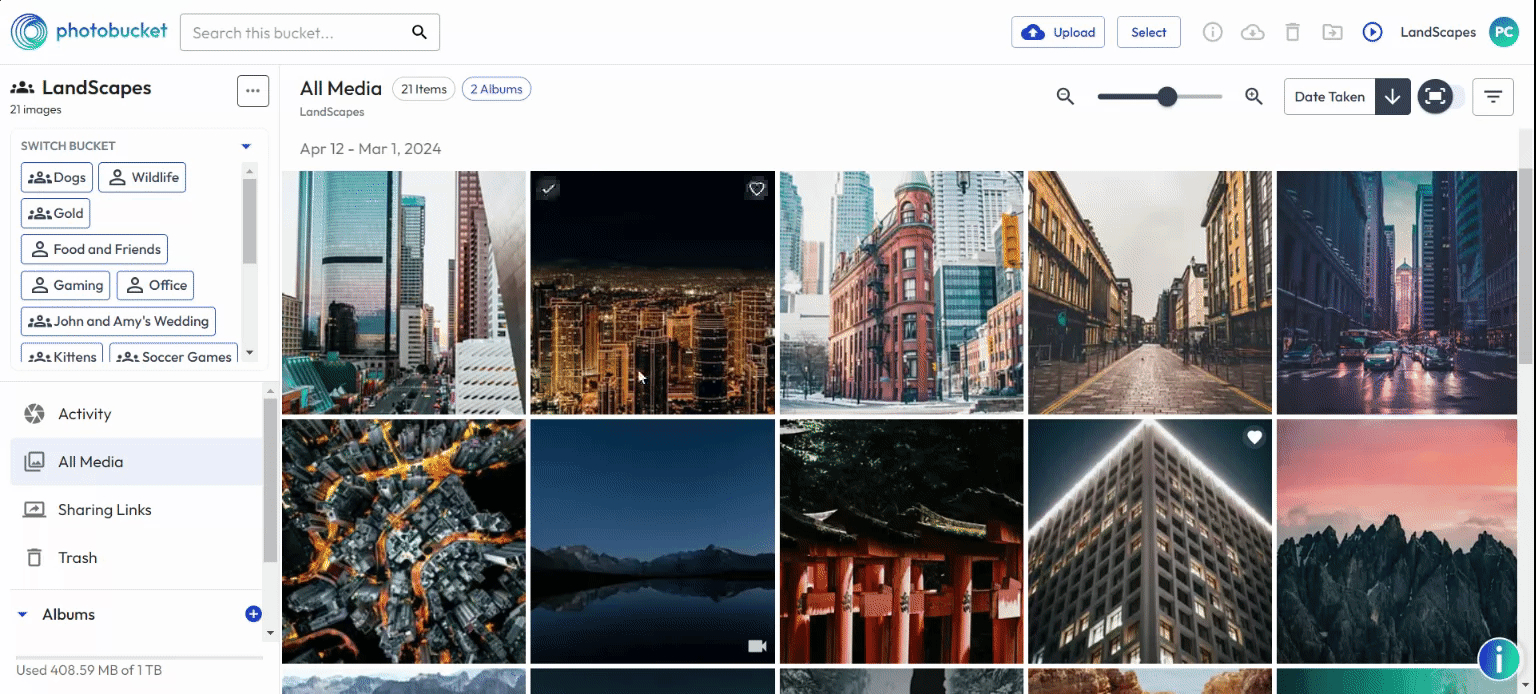Open the PC account avatar
The image size is (1536, 694).
tap(1504, 32)
